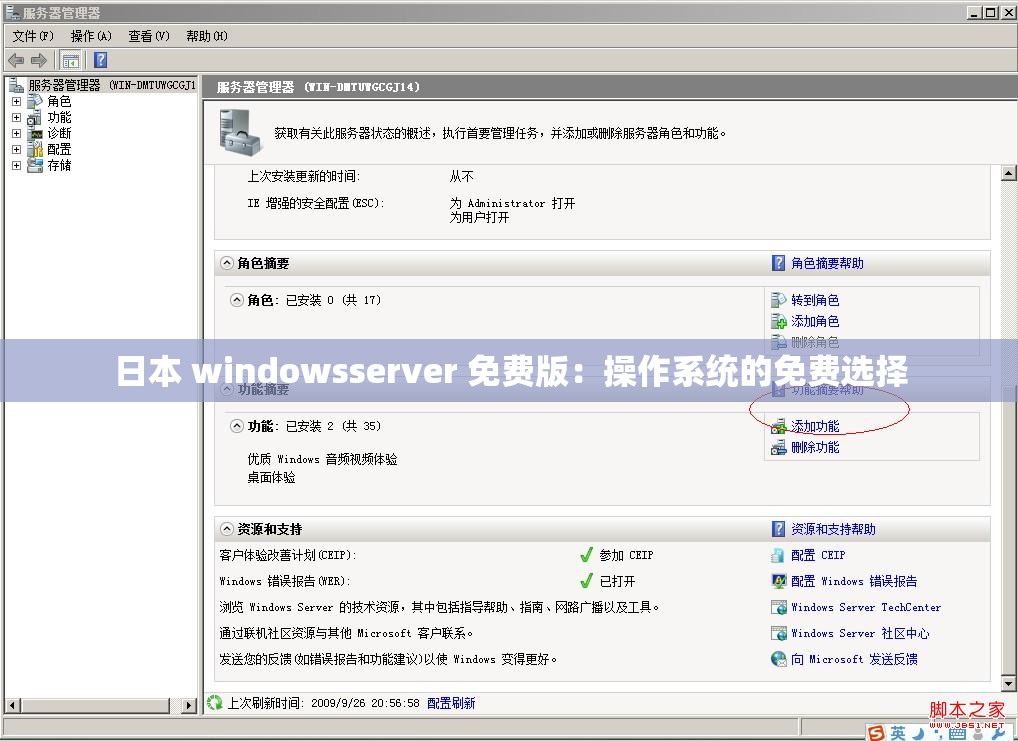Click the 删除功能 link

tap(815, 447)
